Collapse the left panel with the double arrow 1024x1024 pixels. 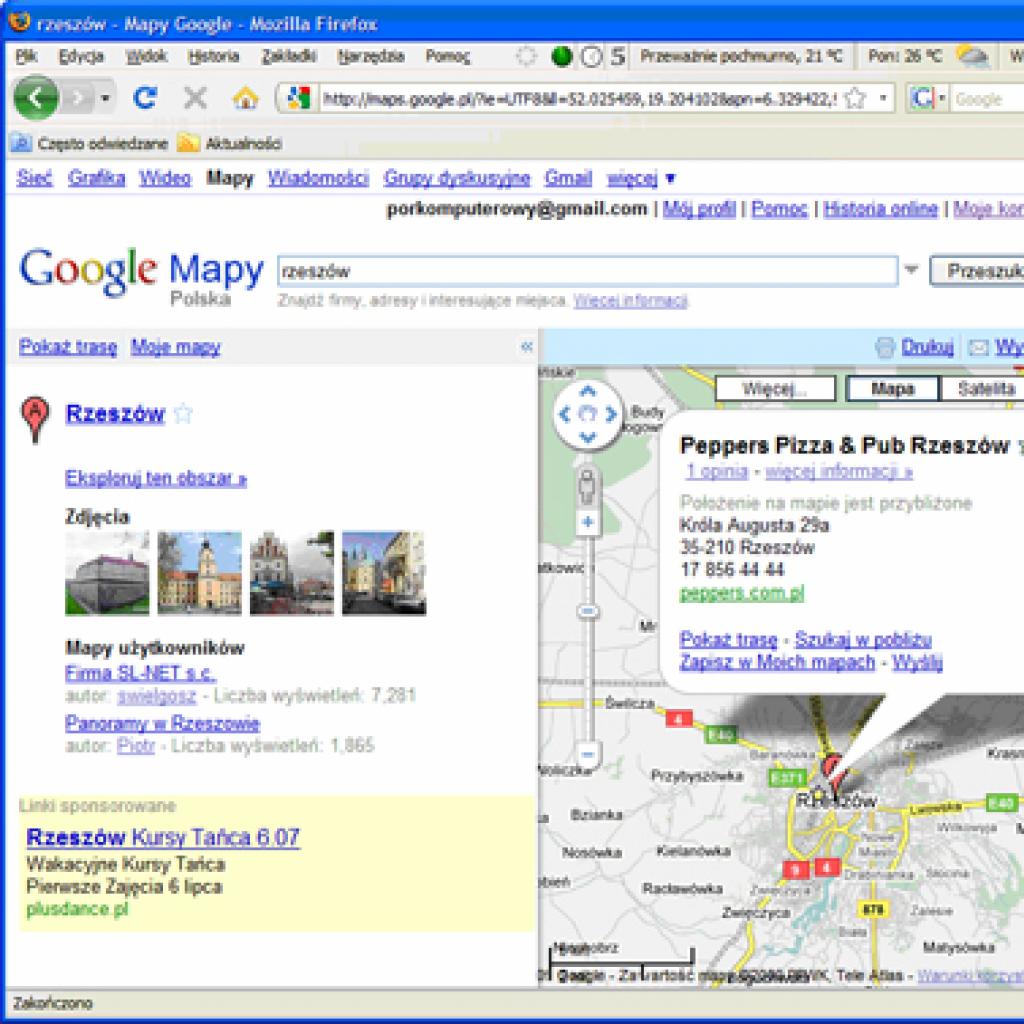click(526, 347)
